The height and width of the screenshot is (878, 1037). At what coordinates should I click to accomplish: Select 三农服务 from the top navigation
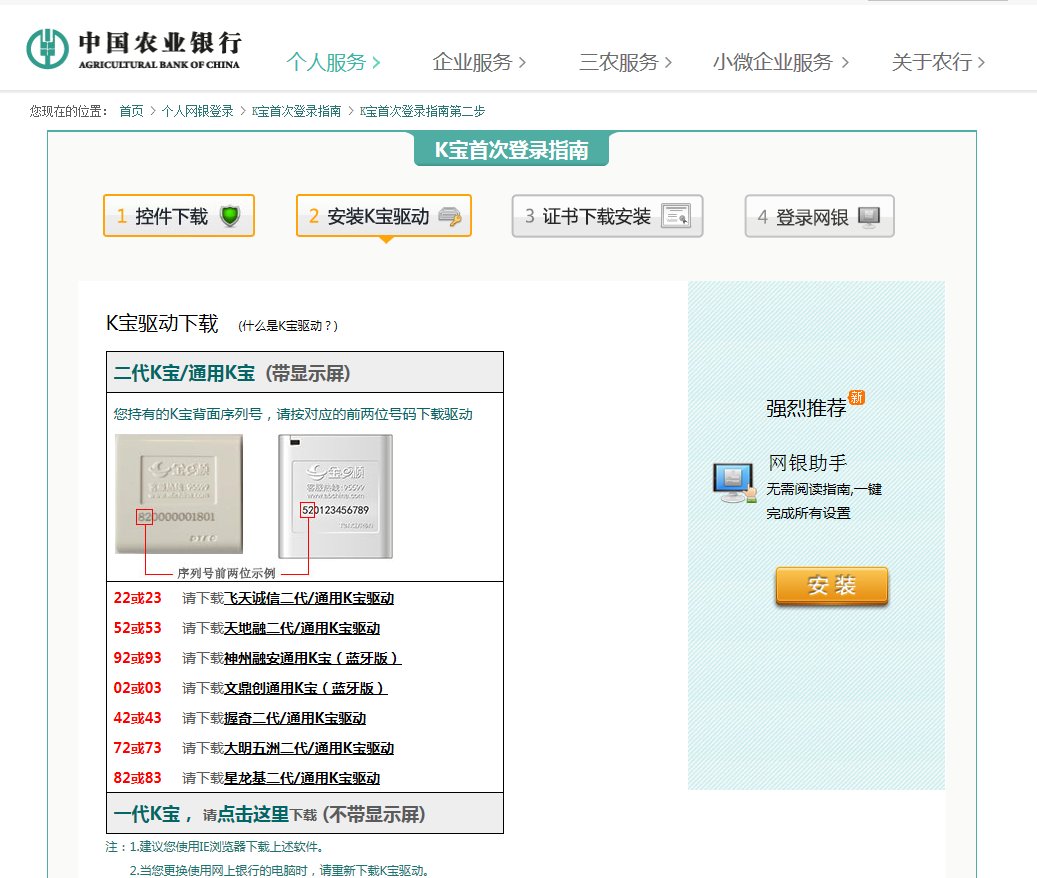coord(621,61)
